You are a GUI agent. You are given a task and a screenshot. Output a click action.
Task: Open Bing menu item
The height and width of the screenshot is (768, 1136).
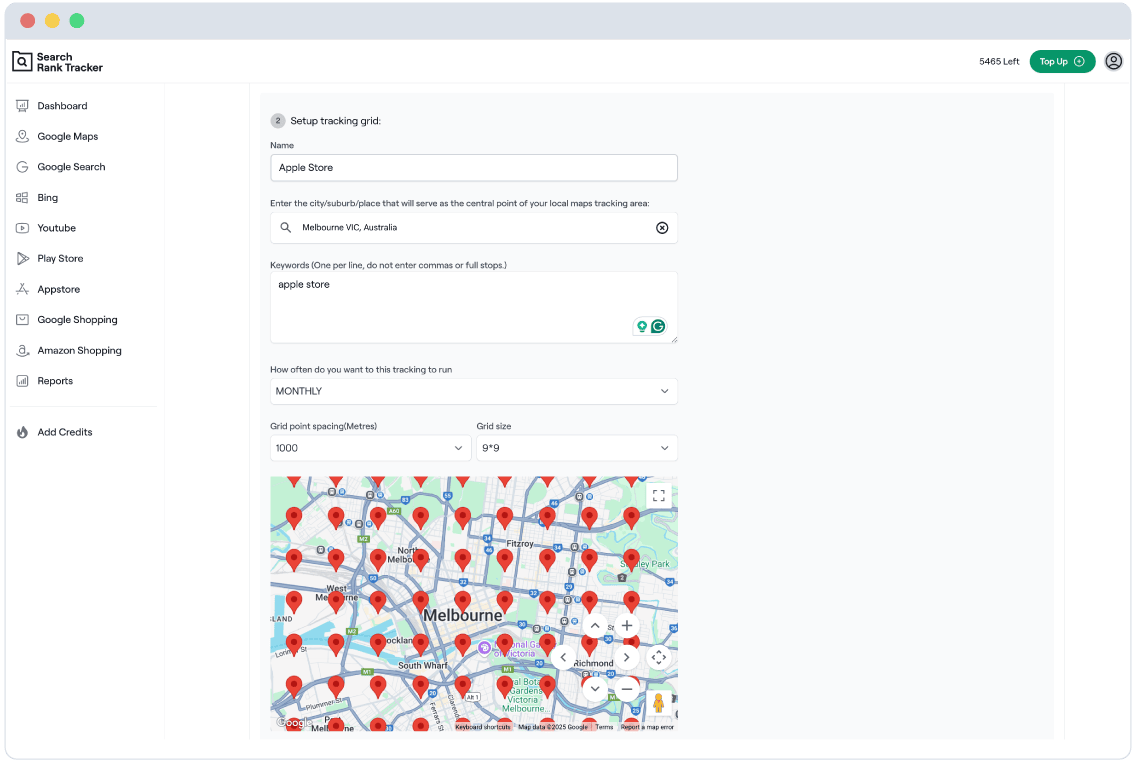pos(48,198)
